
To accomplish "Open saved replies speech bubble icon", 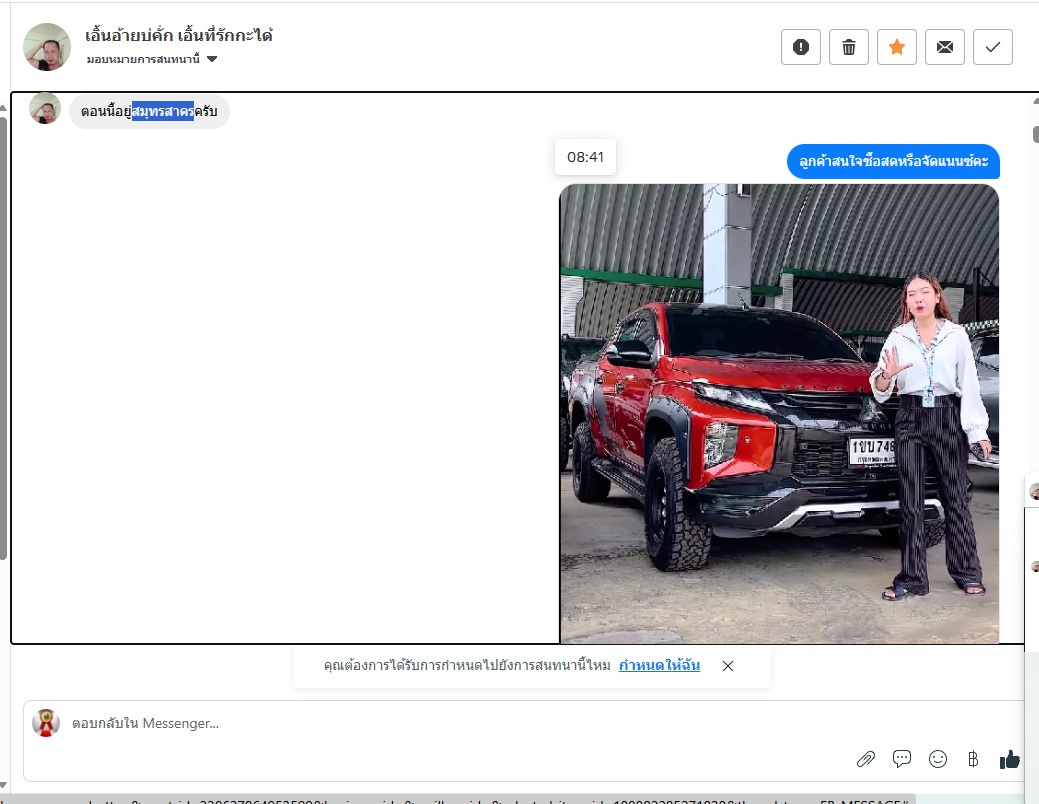I will (x=902, y=759).
